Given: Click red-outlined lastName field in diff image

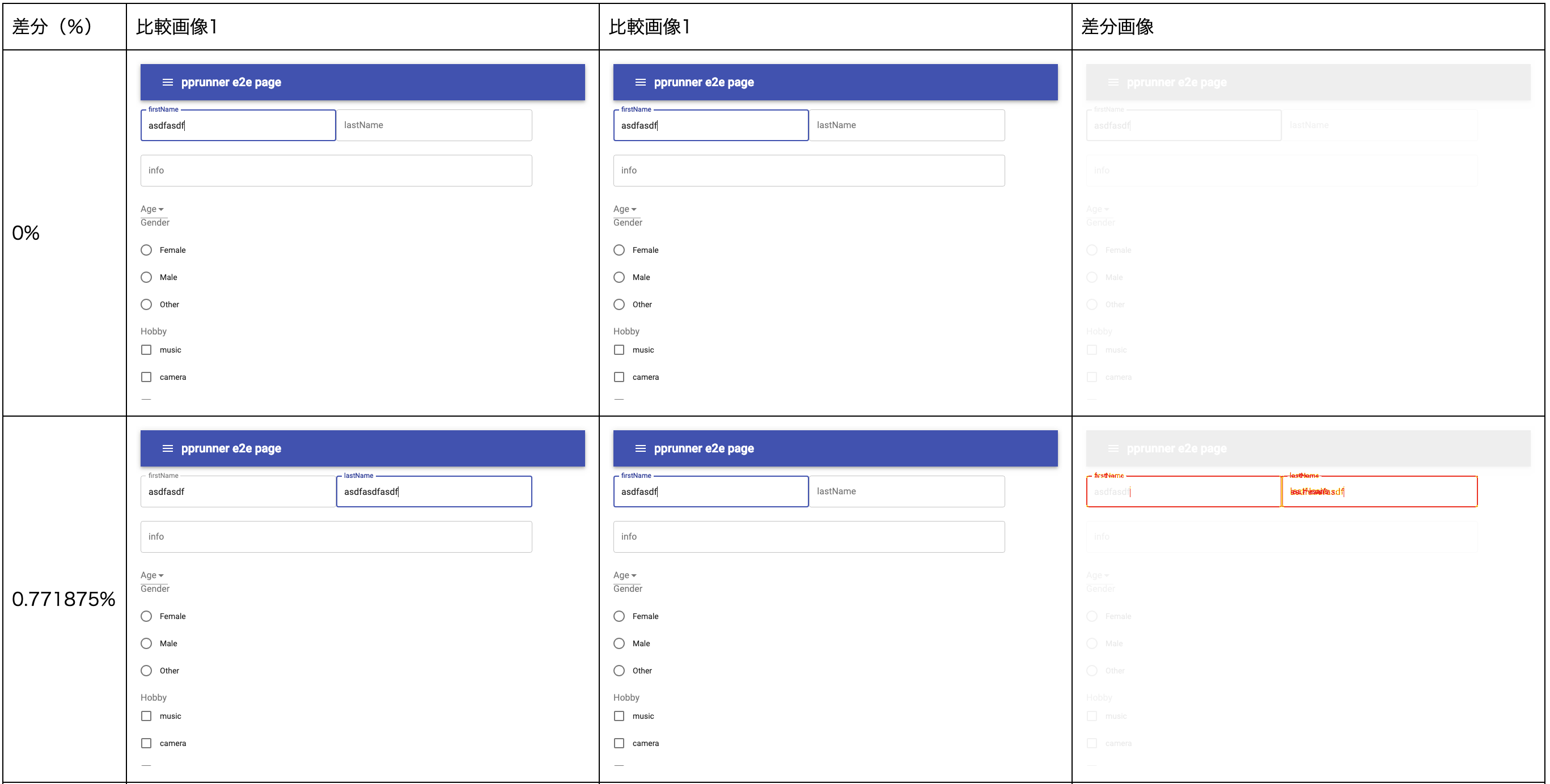Looking at the screenshot, I should (1379, 491).
